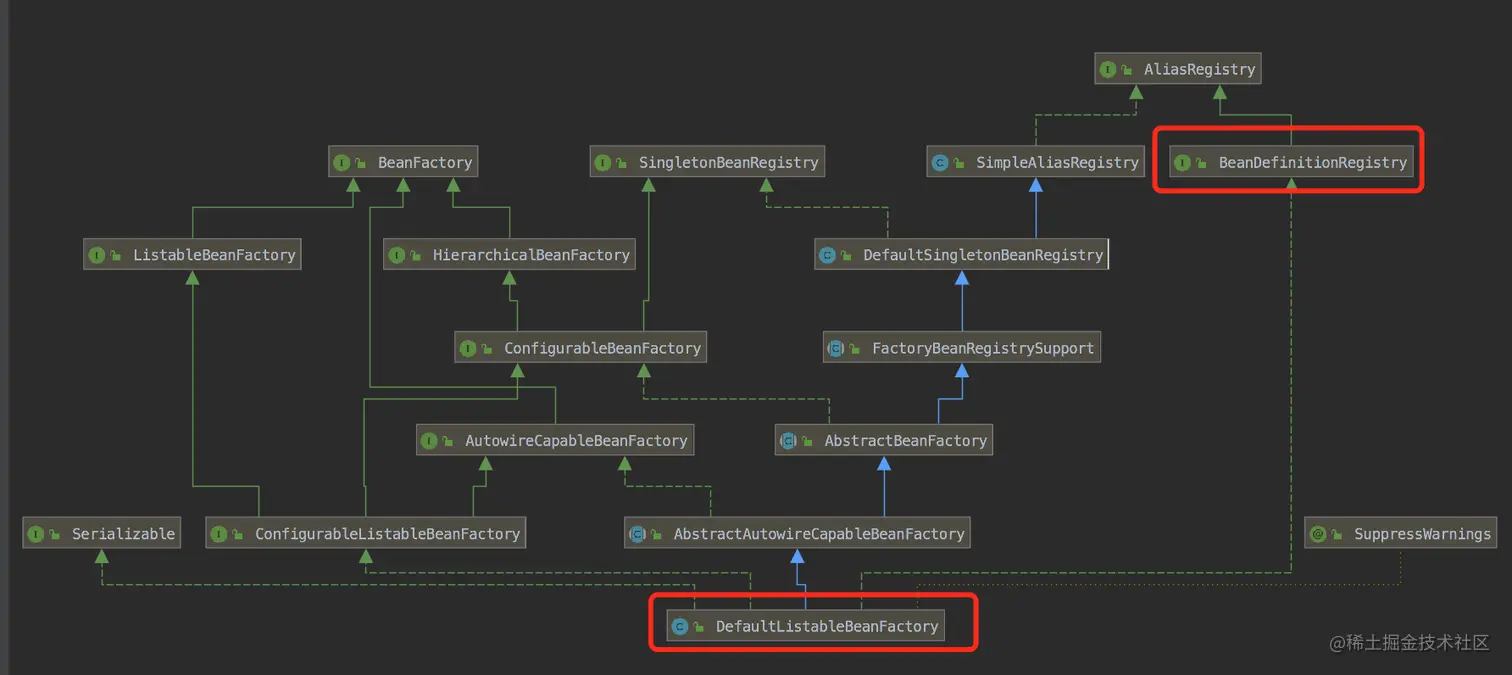
Task: Click the annotation icon on SuppressWarnings node
Action: click(x=1317, y=534)
